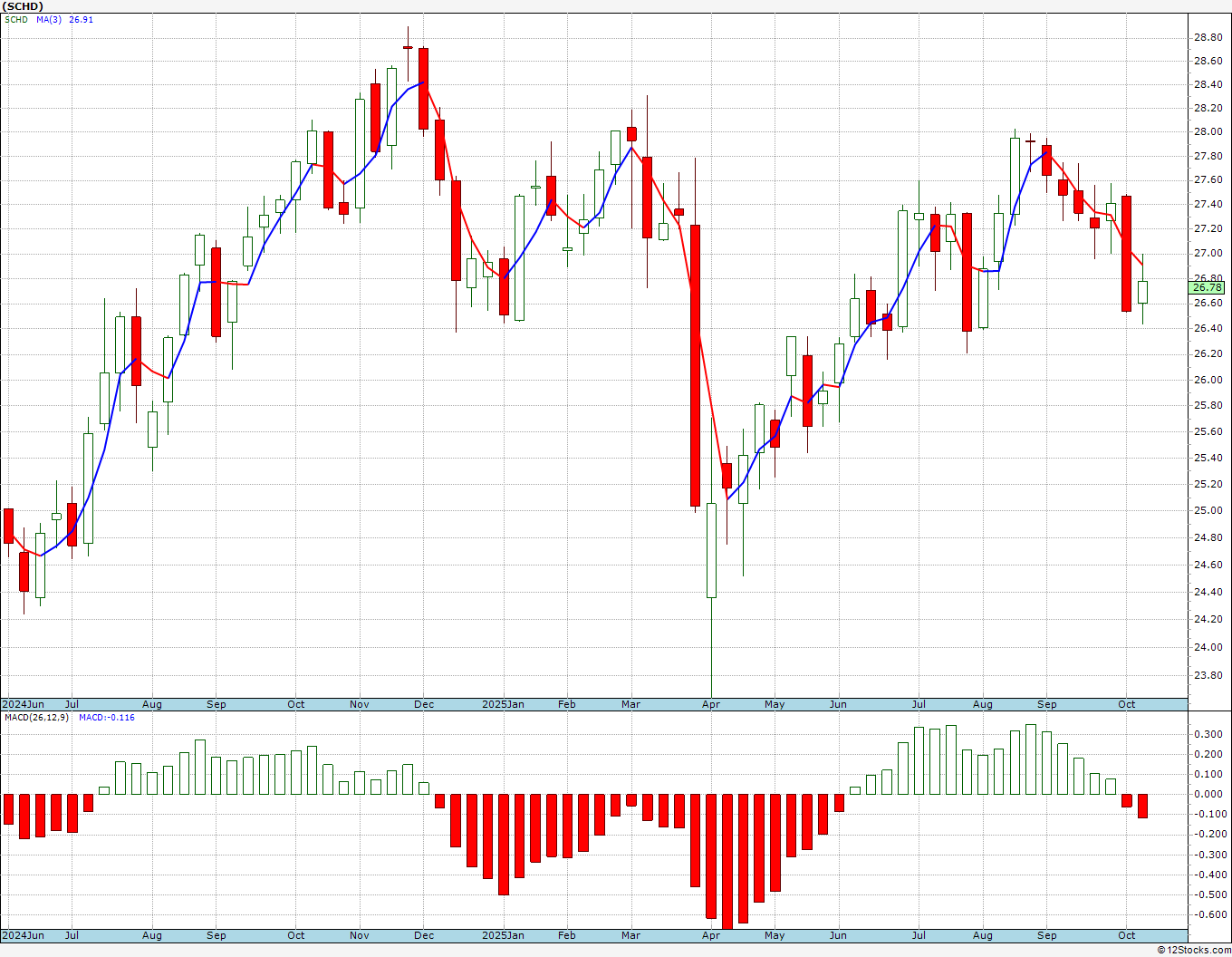Select May on the price chart date axis

tap(775, 704)
